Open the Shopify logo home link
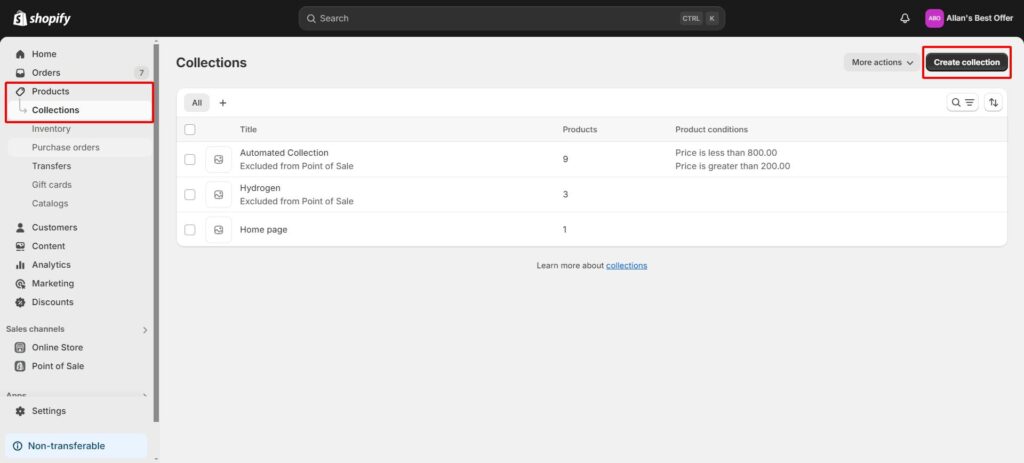The height and width of the screenshot is (463, 1024). 42,18
